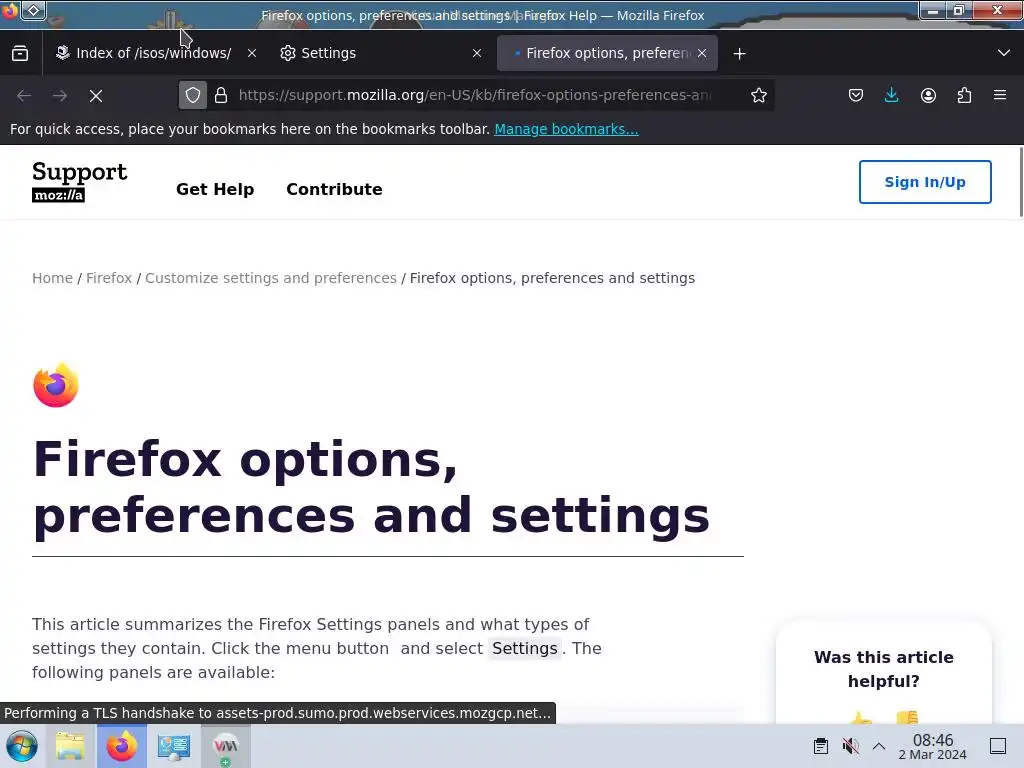1024x768 pixels.
Task: Expand the list all tabs chevron
Action: pos(1004,53)
